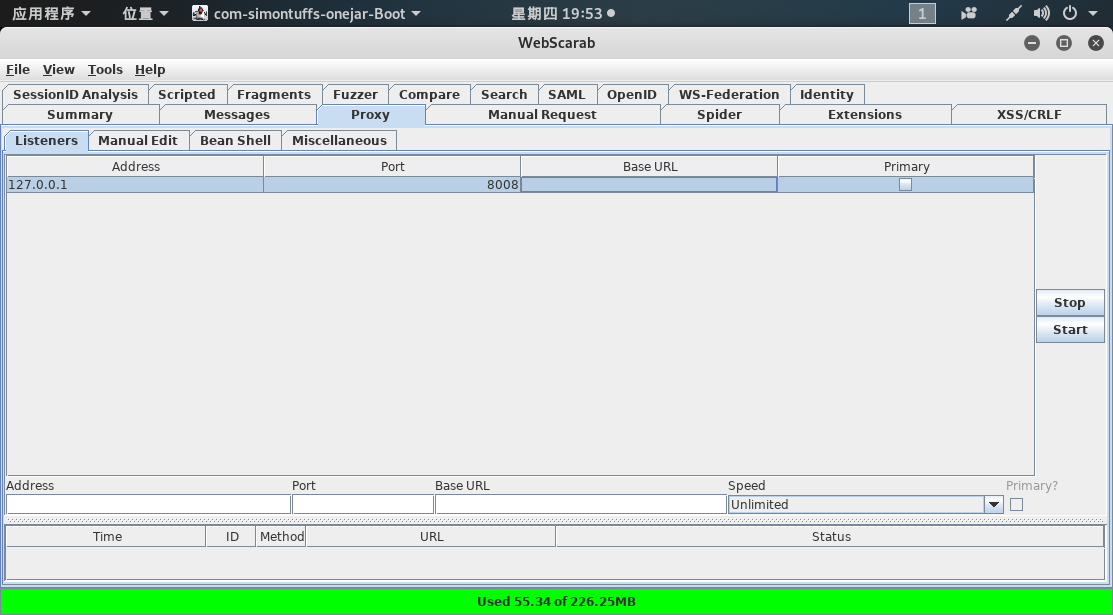Go to the OpenID tab
Screen dimensions: 1113x615
pos(632,94)
